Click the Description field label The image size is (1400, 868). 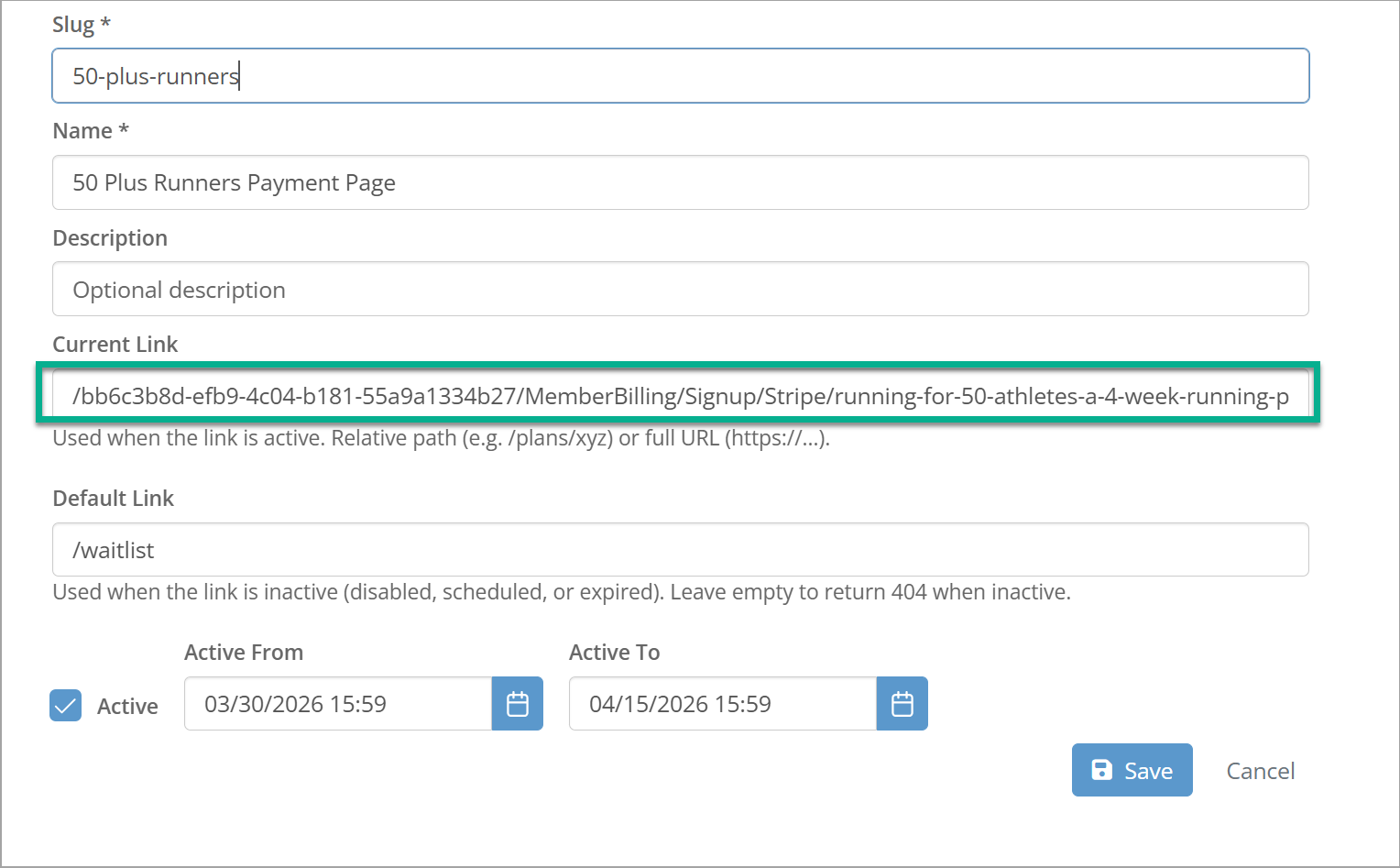pyautogui.click(x=110, y=238)
